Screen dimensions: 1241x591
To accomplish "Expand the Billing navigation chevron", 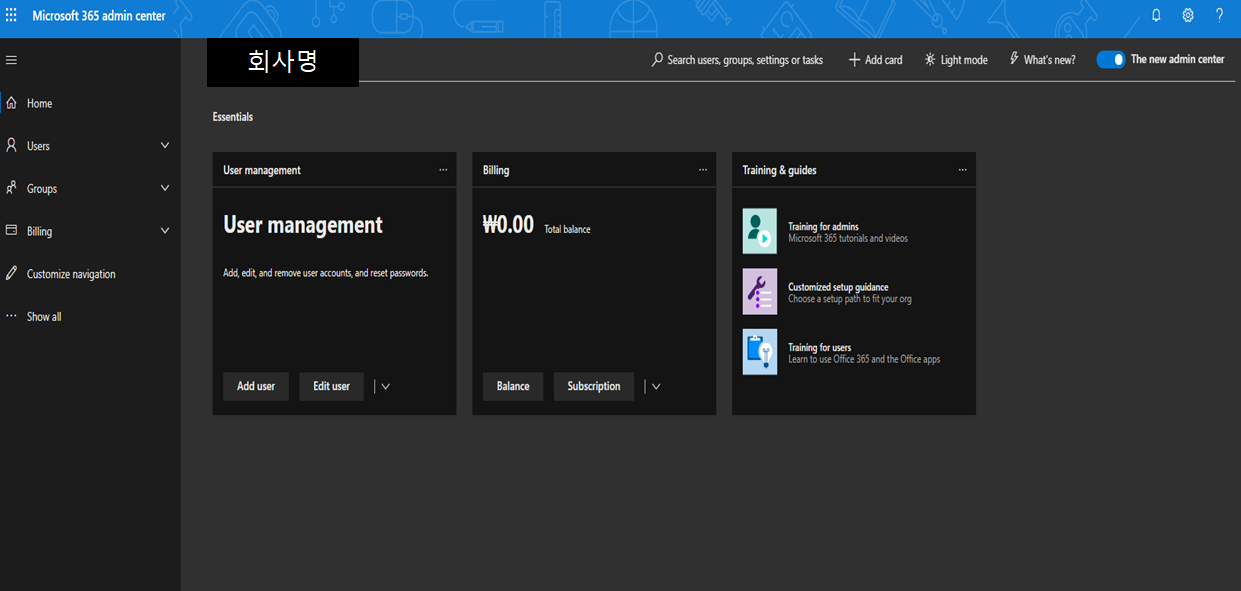I will (165, 230).
